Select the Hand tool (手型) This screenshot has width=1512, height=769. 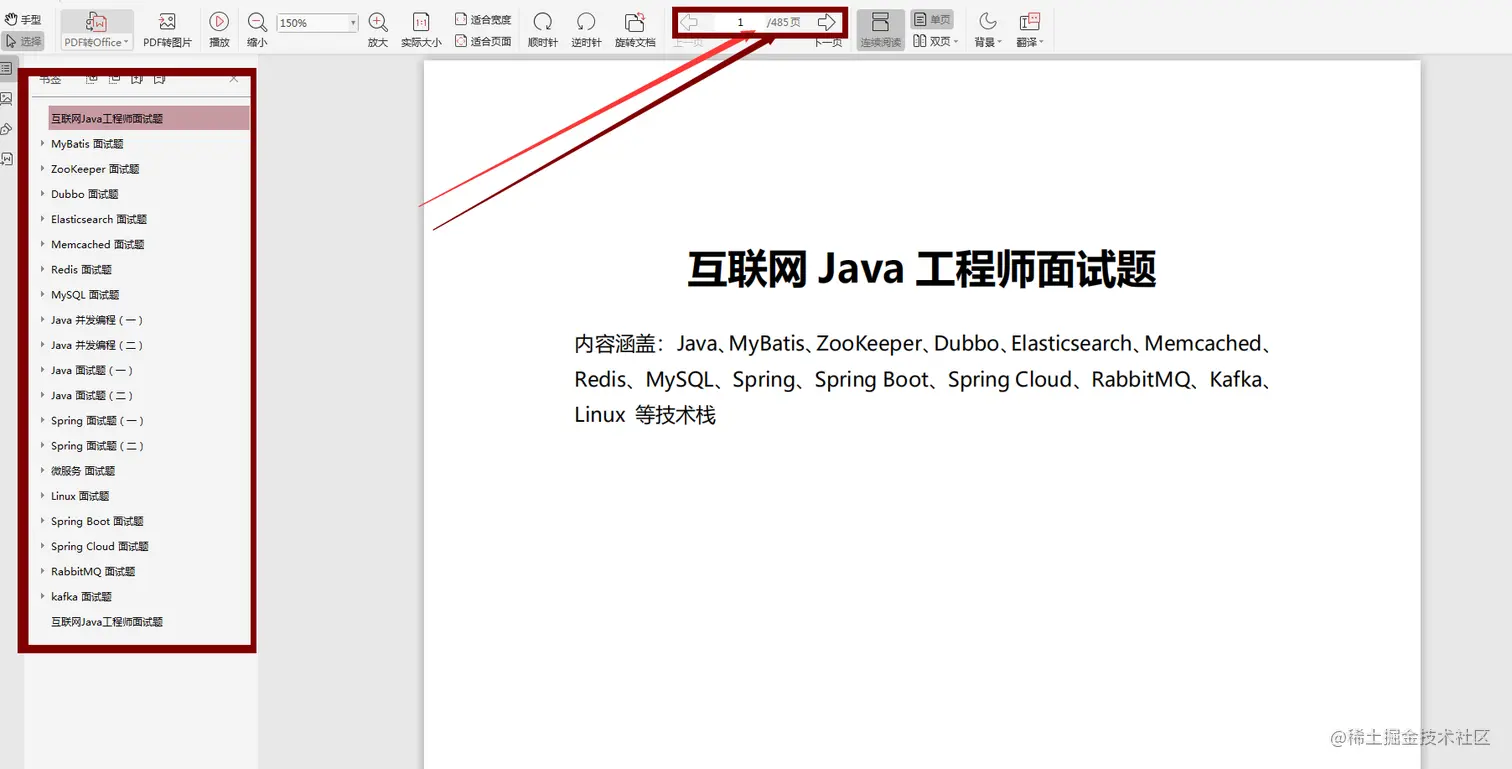coord(22,18)
